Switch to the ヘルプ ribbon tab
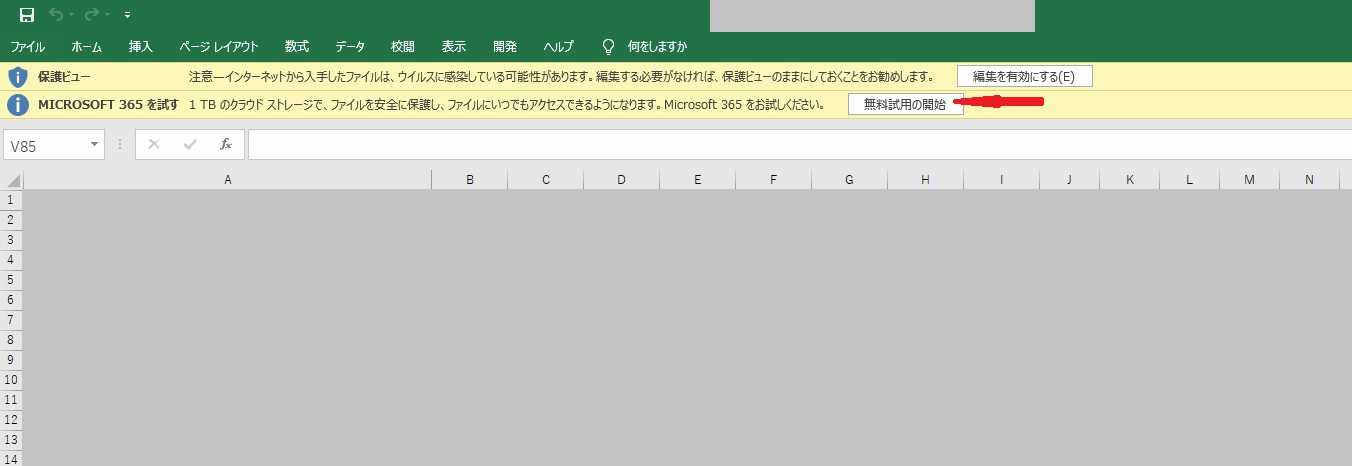Viewport: 1352px width, 466px height. pos(559,47)
